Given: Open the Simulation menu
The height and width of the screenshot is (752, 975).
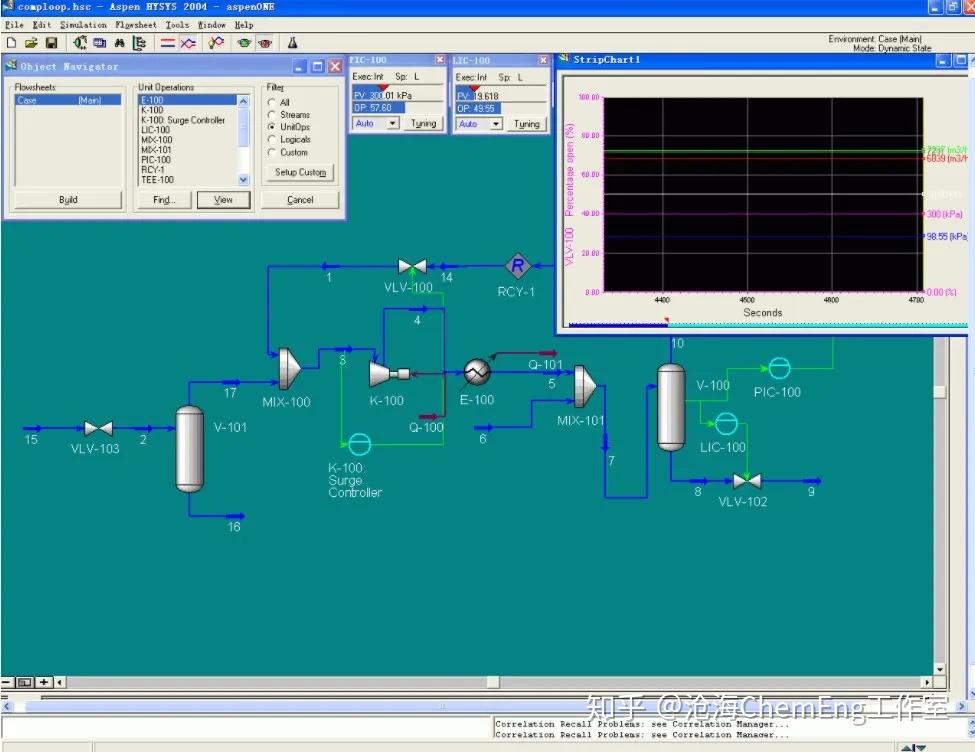Looking at the screenshot, I should click(x=83, y=24).
